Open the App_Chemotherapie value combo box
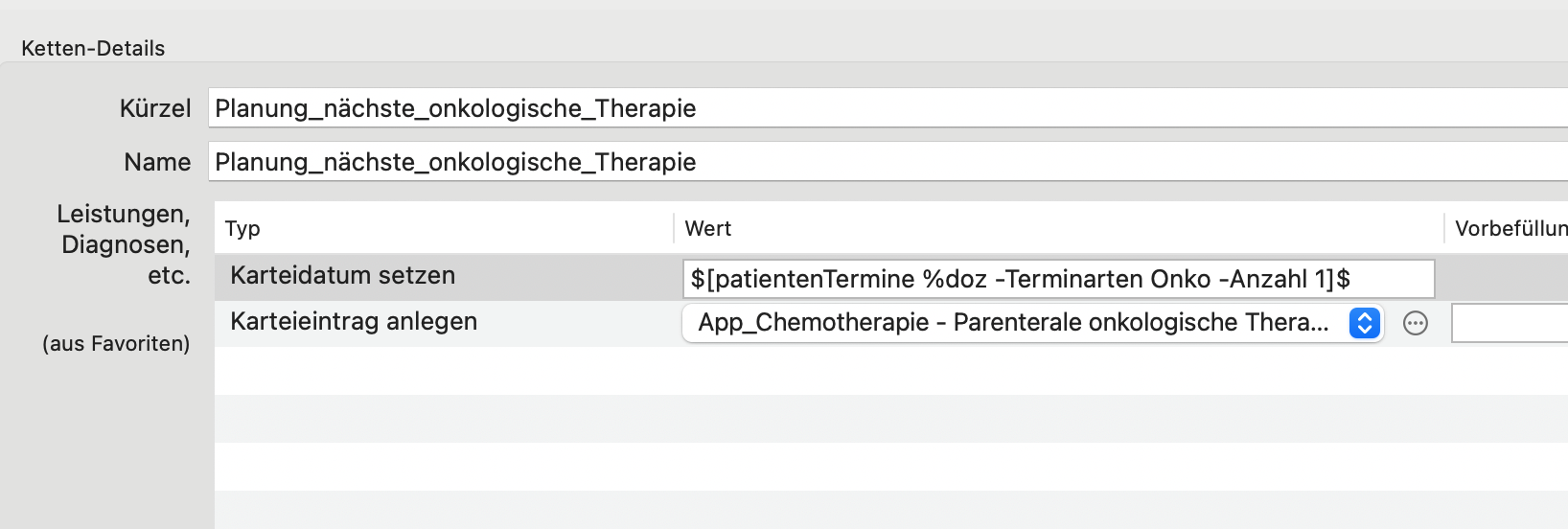This screenshot has width=1568, height=529. pos(1032,323)
